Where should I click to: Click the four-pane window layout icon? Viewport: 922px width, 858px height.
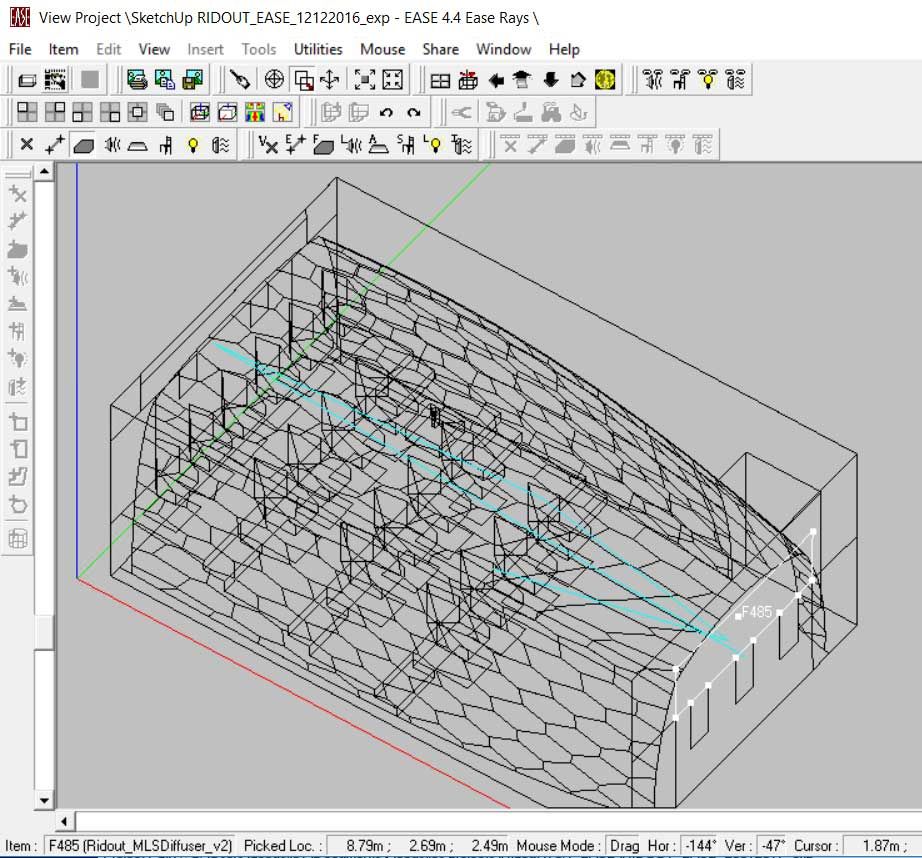[x=440, y=80]
